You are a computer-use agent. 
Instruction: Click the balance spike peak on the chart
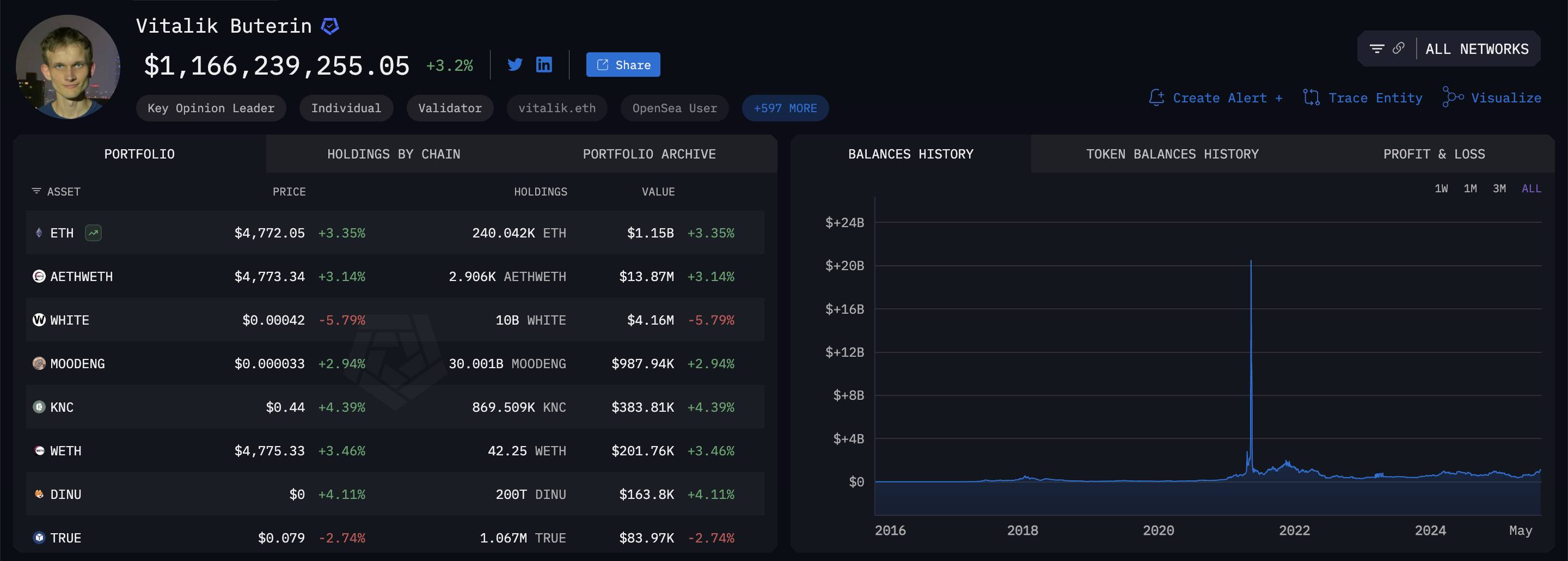(x=1251, y=262)
